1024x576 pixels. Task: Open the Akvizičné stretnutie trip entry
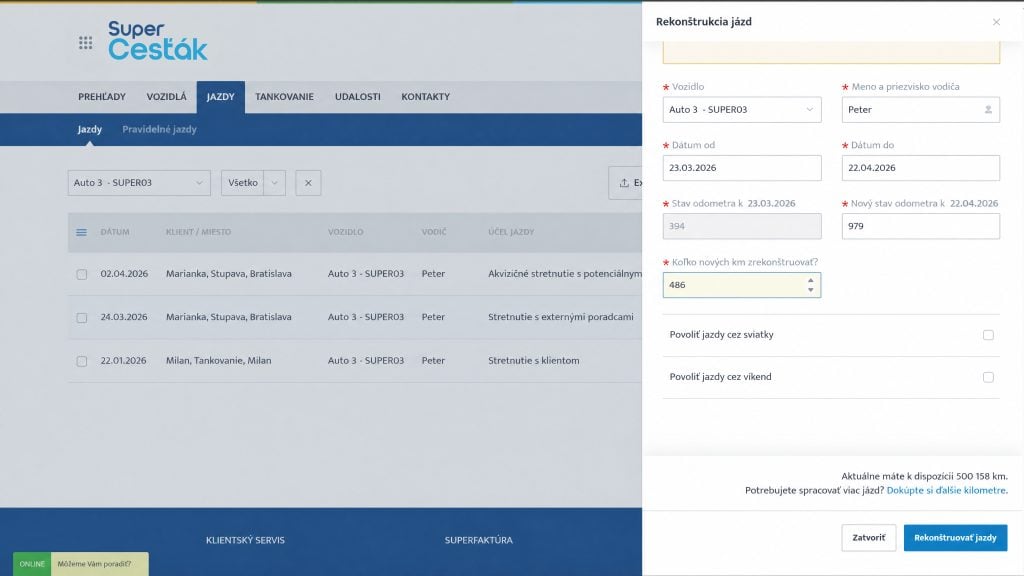(565, 274)
